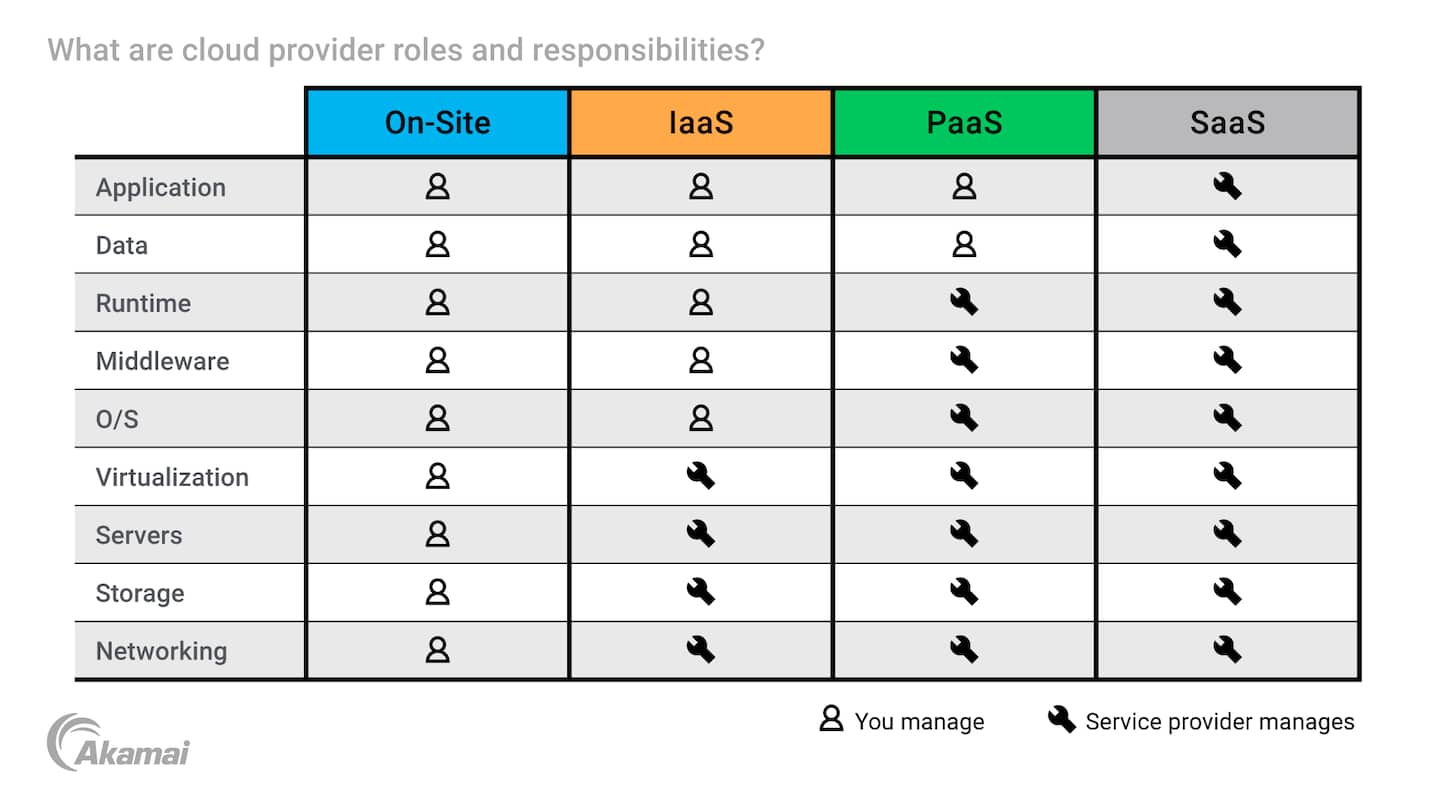The height and width of the screenshot is (810, 1440).
Task: Click the 'Service provider manages' legend wrench icon
Action: [x=1061, y=719]
